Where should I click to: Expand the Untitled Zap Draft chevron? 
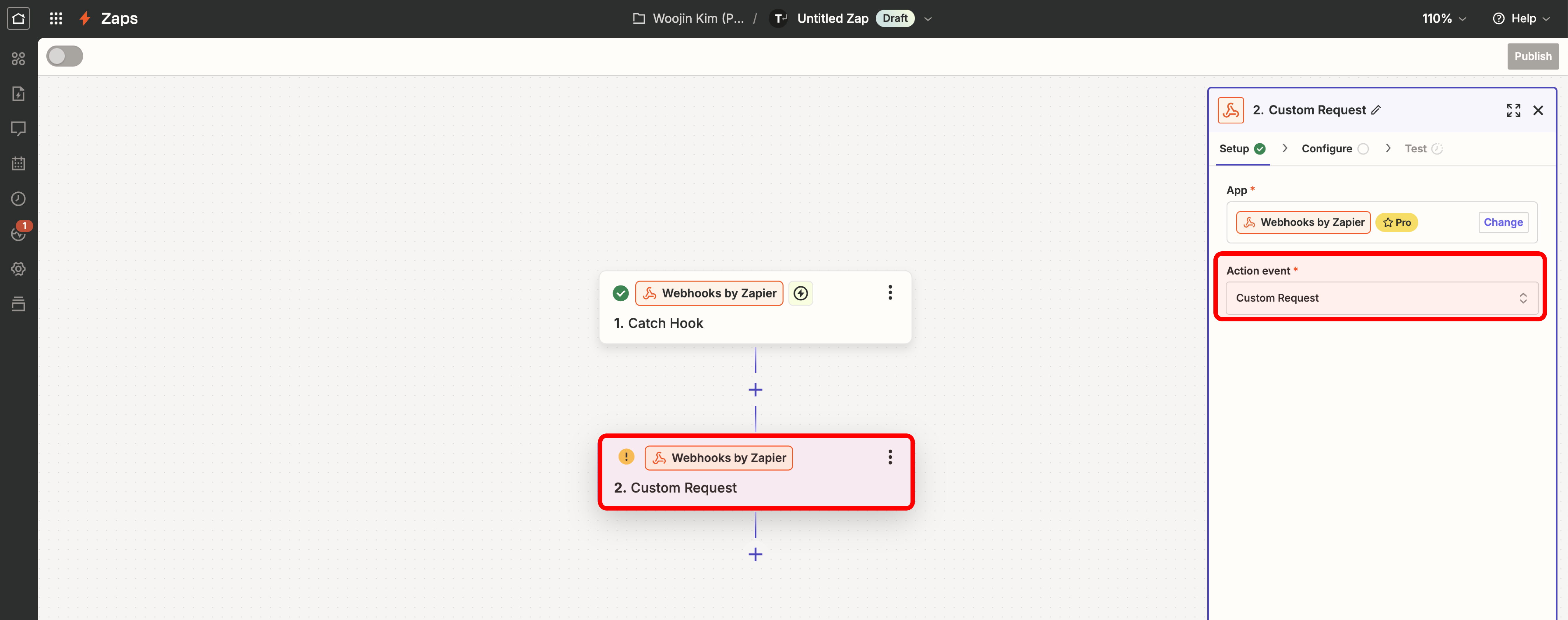[928, 19]
